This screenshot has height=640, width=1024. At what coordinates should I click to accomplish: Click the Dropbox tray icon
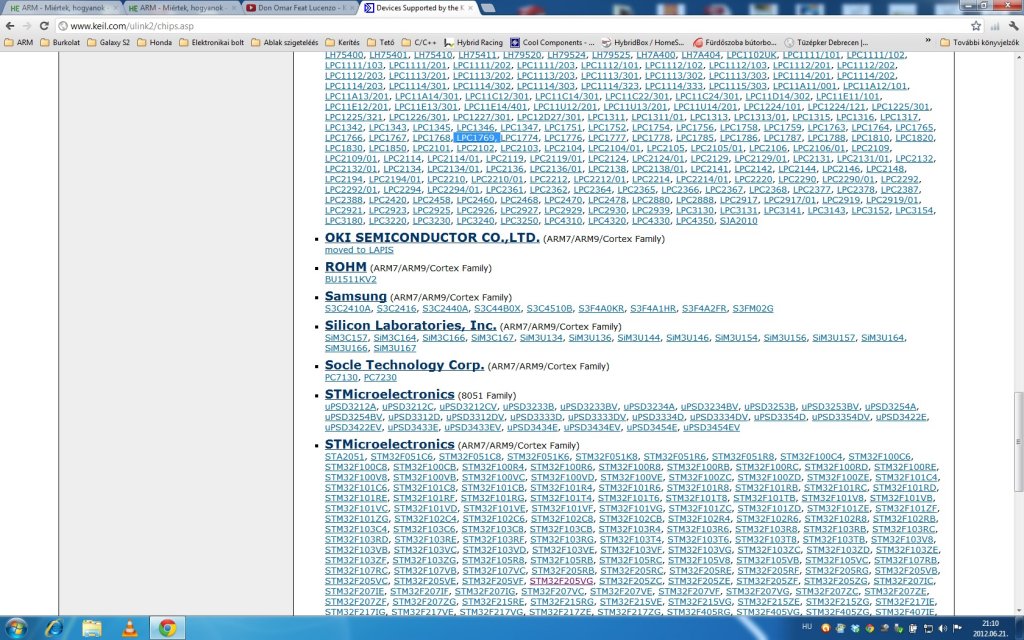[855, 628]
